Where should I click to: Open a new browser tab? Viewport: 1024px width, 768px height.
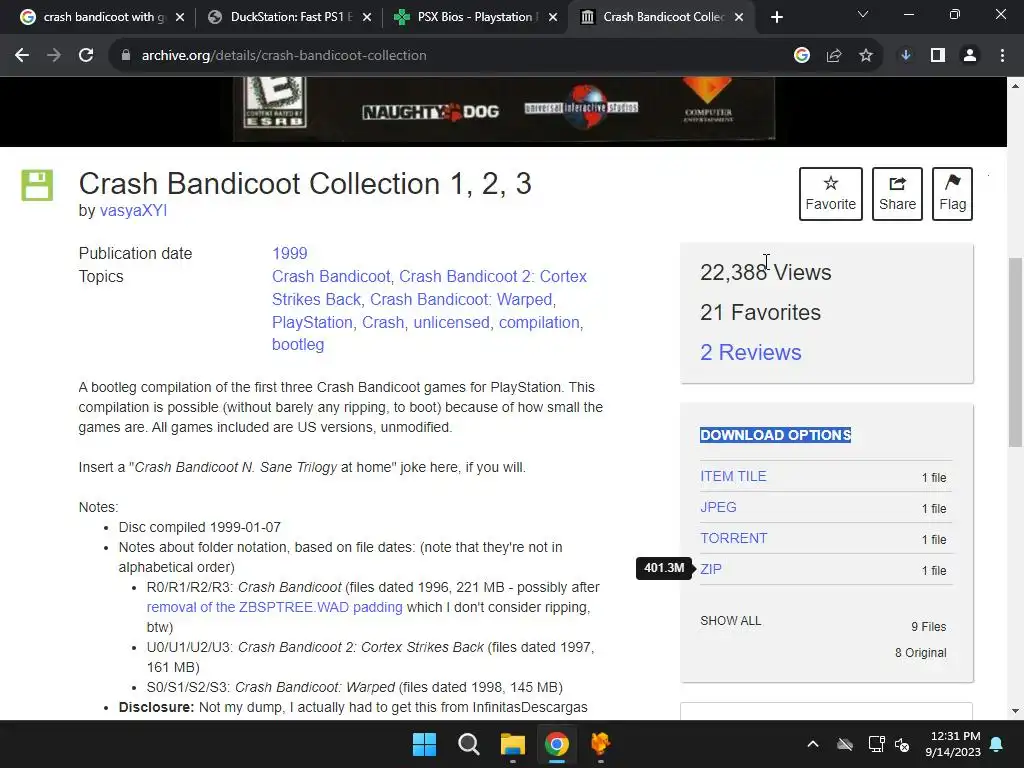coord(776,17)
